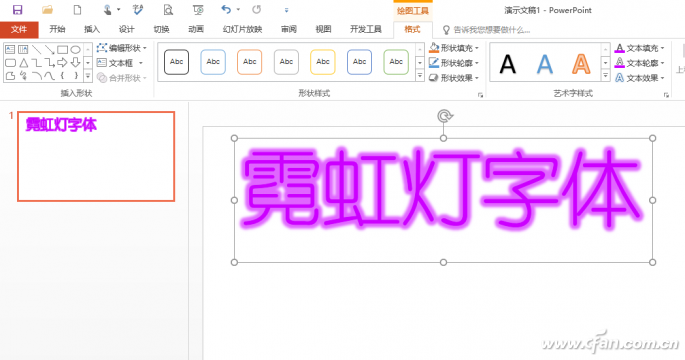Apply the blue gradient WordArt A style
685x360 pixels.
[x=544, y=64]
